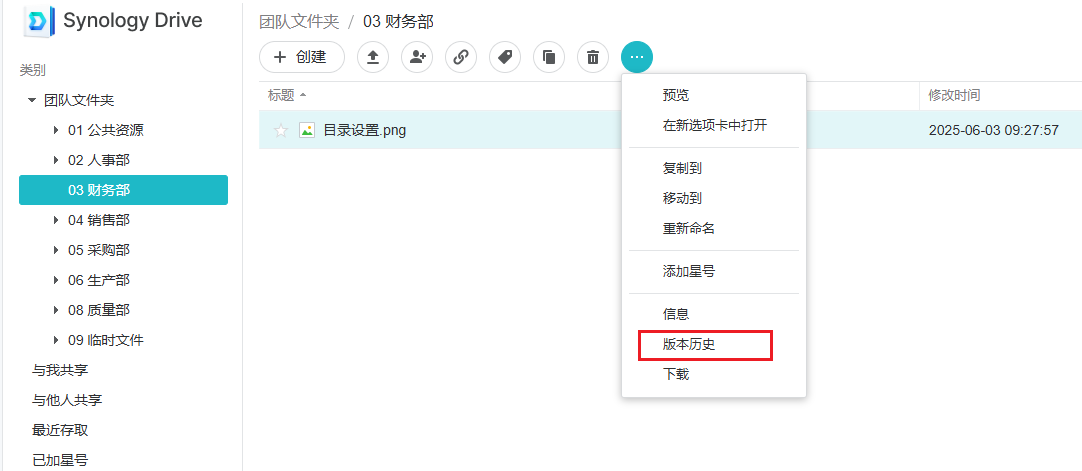Click the get link icon
The width and height of the screenshot is (1082, 471).
(461, 57)
